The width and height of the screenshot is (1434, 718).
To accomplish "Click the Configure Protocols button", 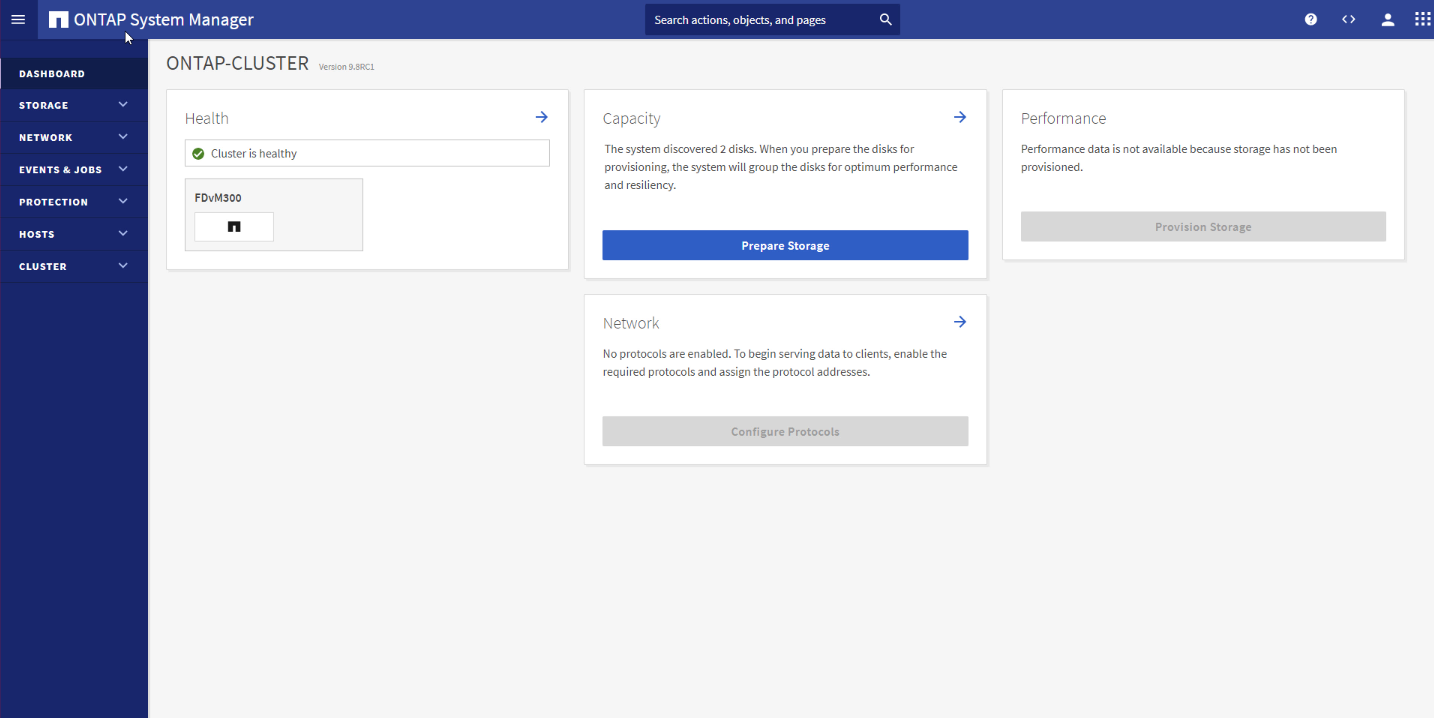I will pyautogui.click(x=785, y=431).
